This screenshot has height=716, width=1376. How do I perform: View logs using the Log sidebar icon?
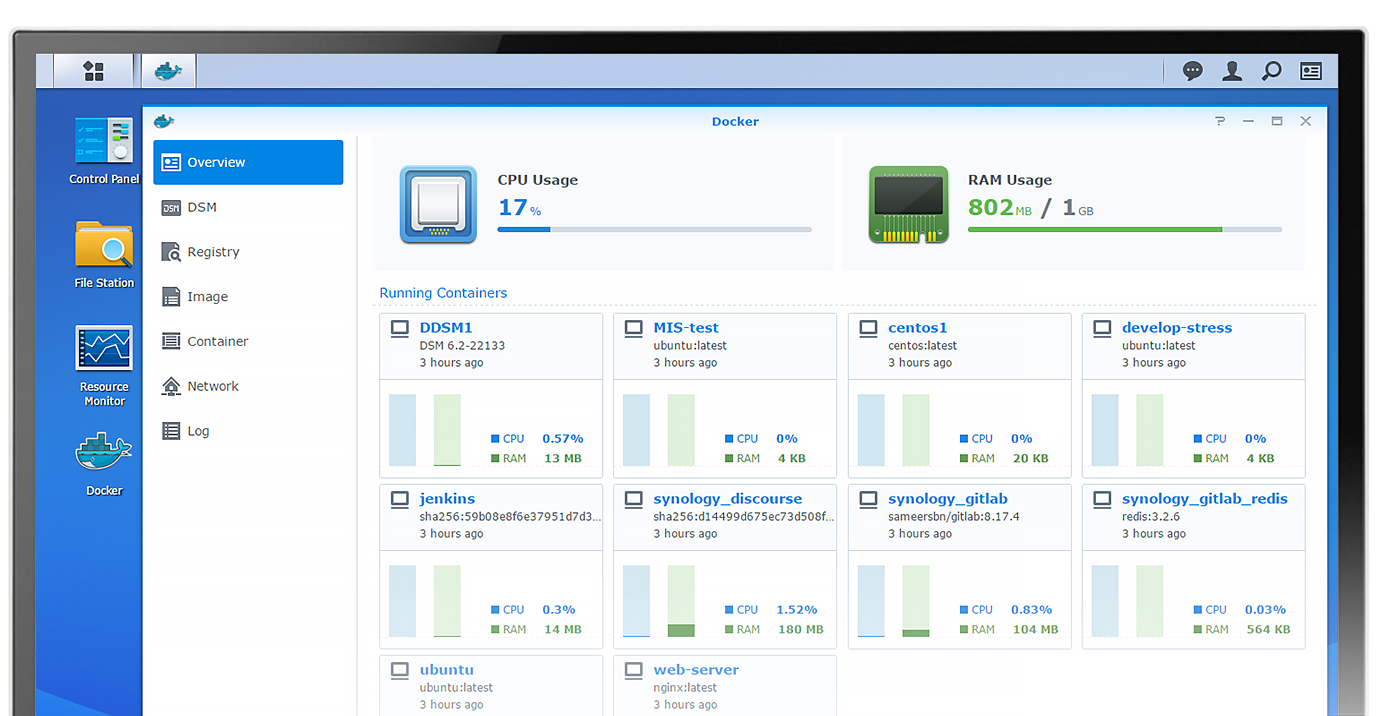click(x=169, y=431)
